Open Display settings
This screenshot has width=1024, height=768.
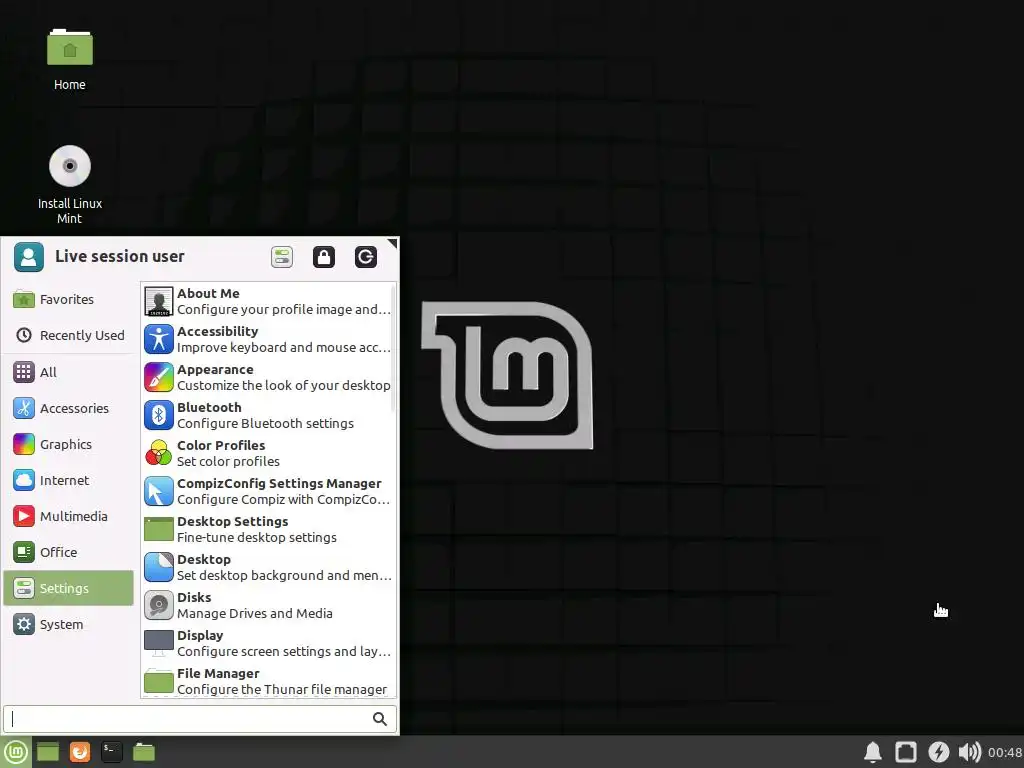(268, 643)
